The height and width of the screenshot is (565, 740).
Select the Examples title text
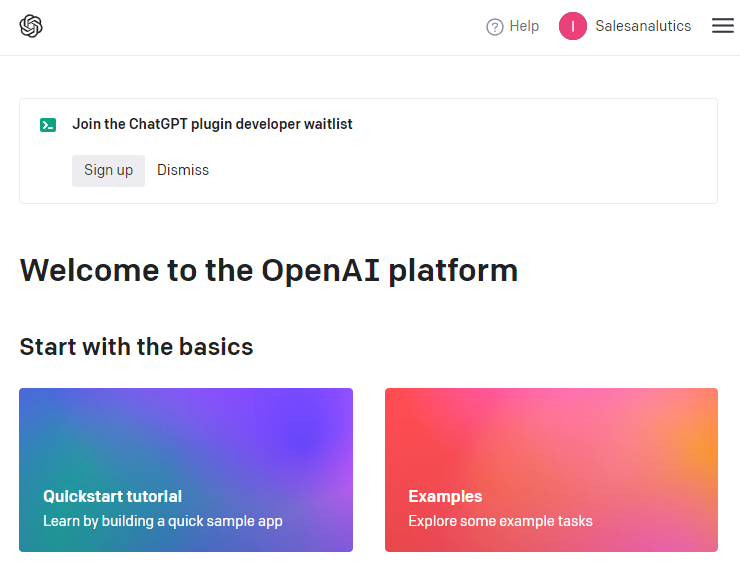click(x=445, y=496)
